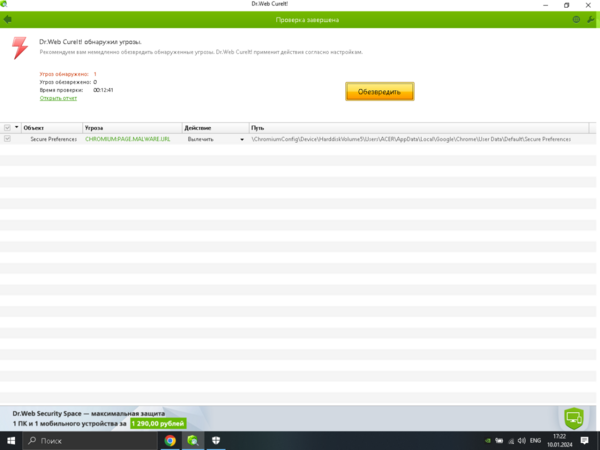Open the CHROMIUM.PAGE.MALWARE.URL threat link
Viewport: 600px width, 450px height.
point(127,139)
